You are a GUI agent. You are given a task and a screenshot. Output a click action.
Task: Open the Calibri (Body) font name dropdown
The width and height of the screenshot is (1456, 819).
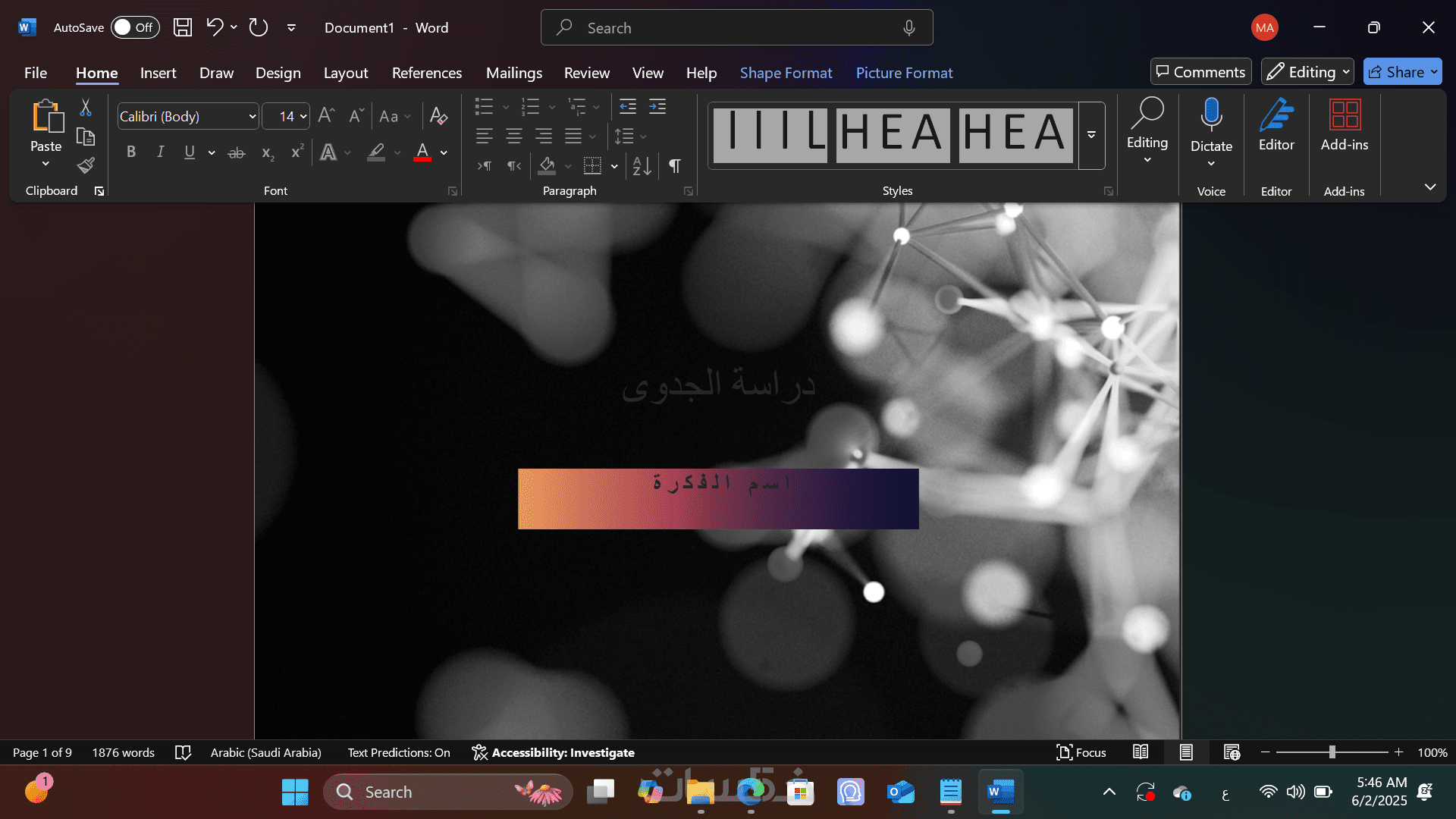[253, 117]
